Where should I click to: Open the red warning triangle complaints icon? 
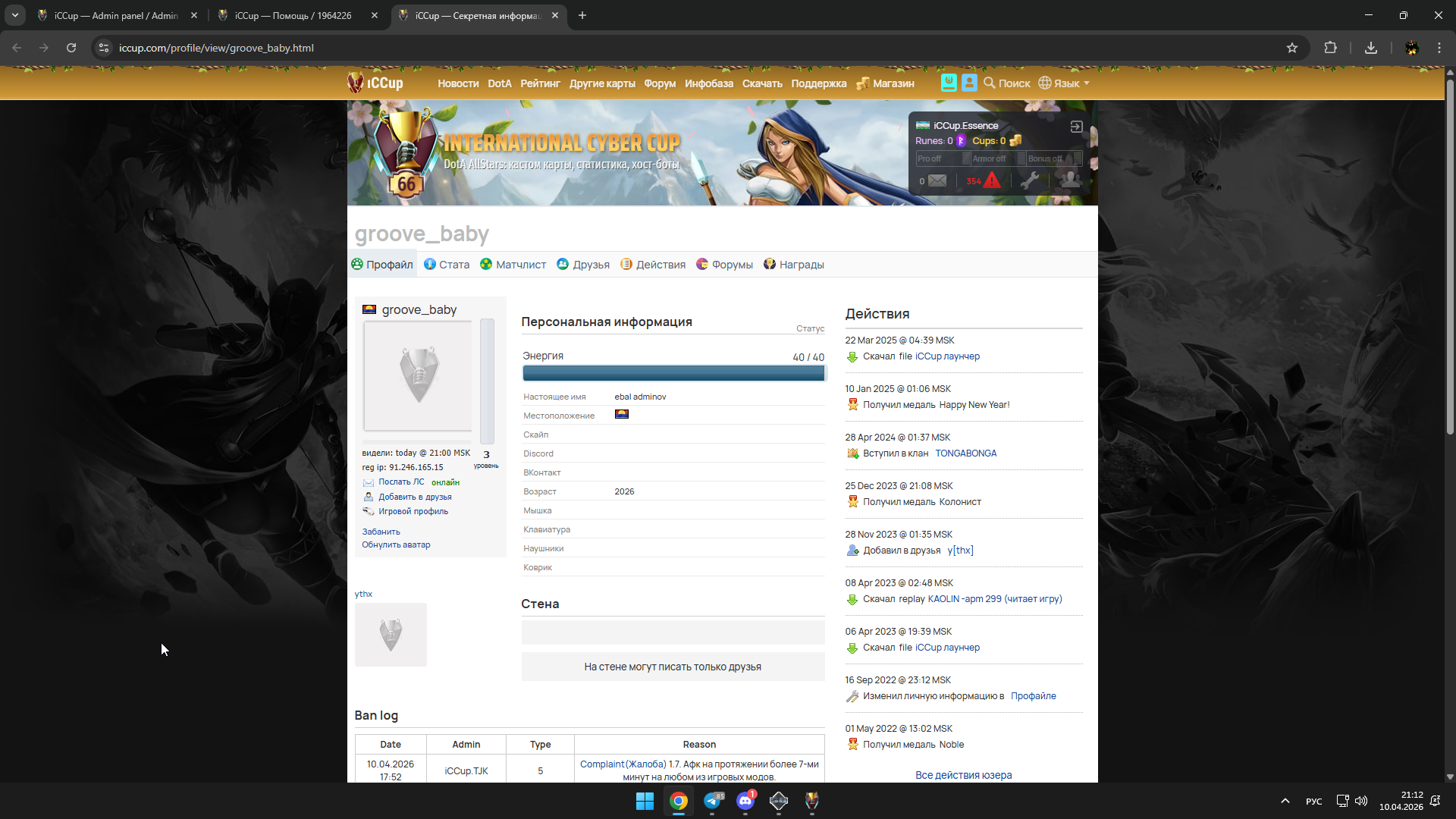[x=991, y=180]
